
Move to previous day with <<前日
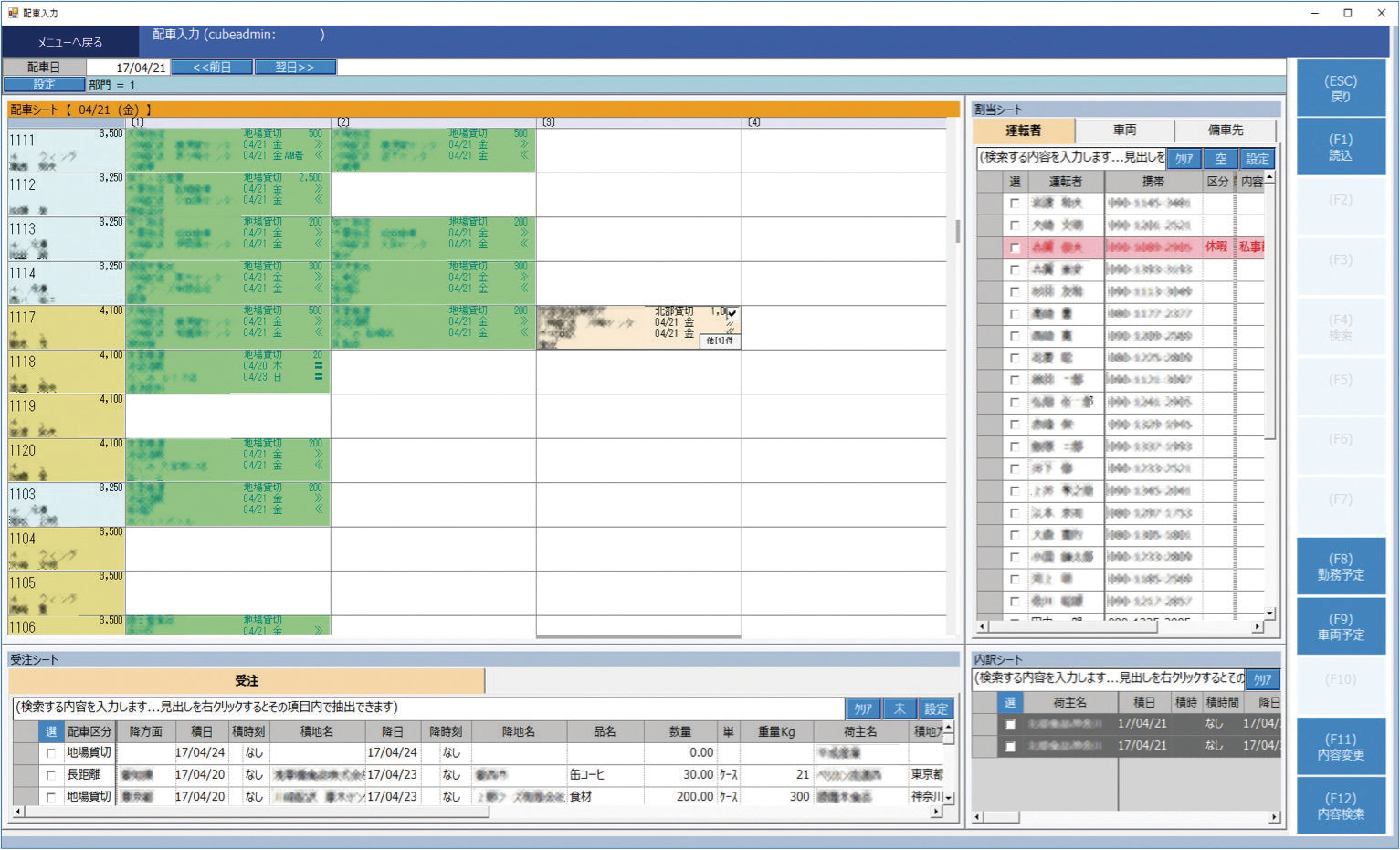212,68
